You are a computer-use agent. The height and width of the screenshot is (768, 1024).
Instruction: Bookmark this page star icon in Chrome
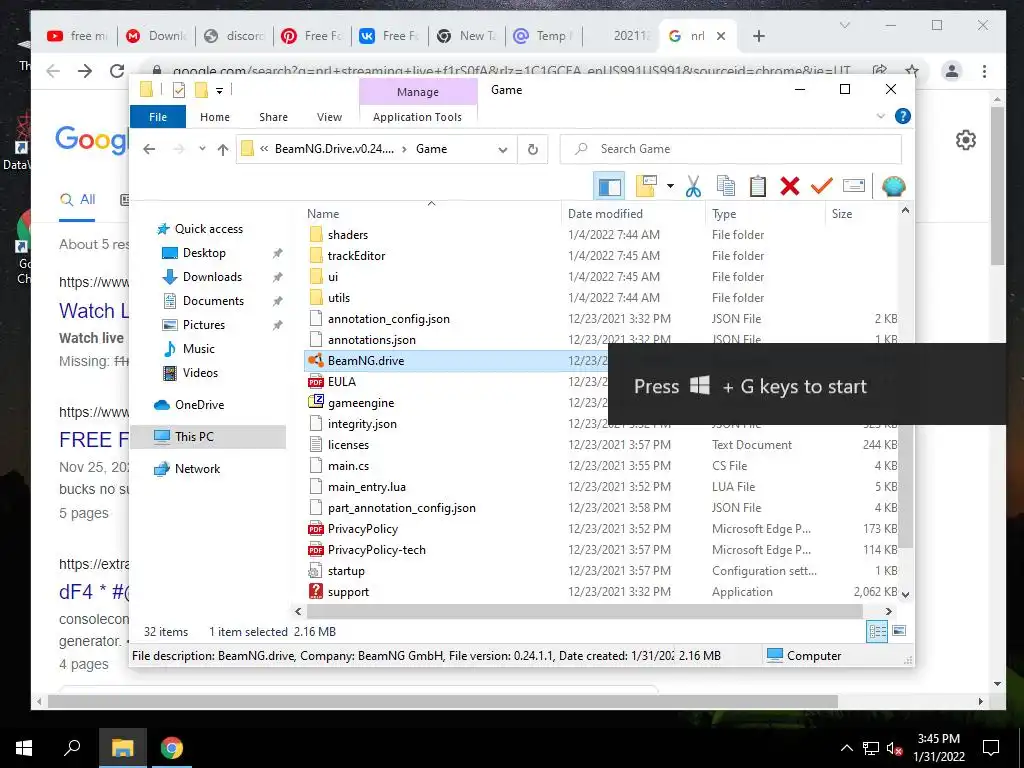(x=912, y=71)
